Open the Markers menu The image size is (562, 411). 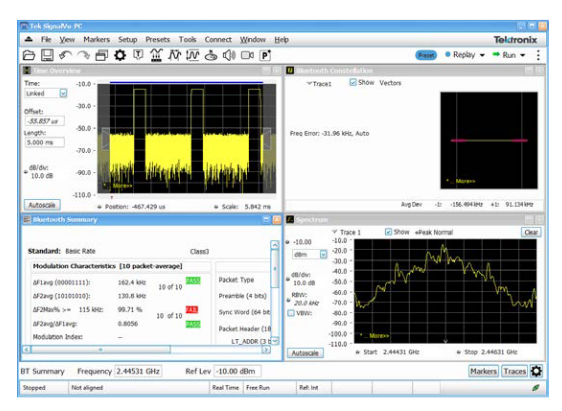96,39
